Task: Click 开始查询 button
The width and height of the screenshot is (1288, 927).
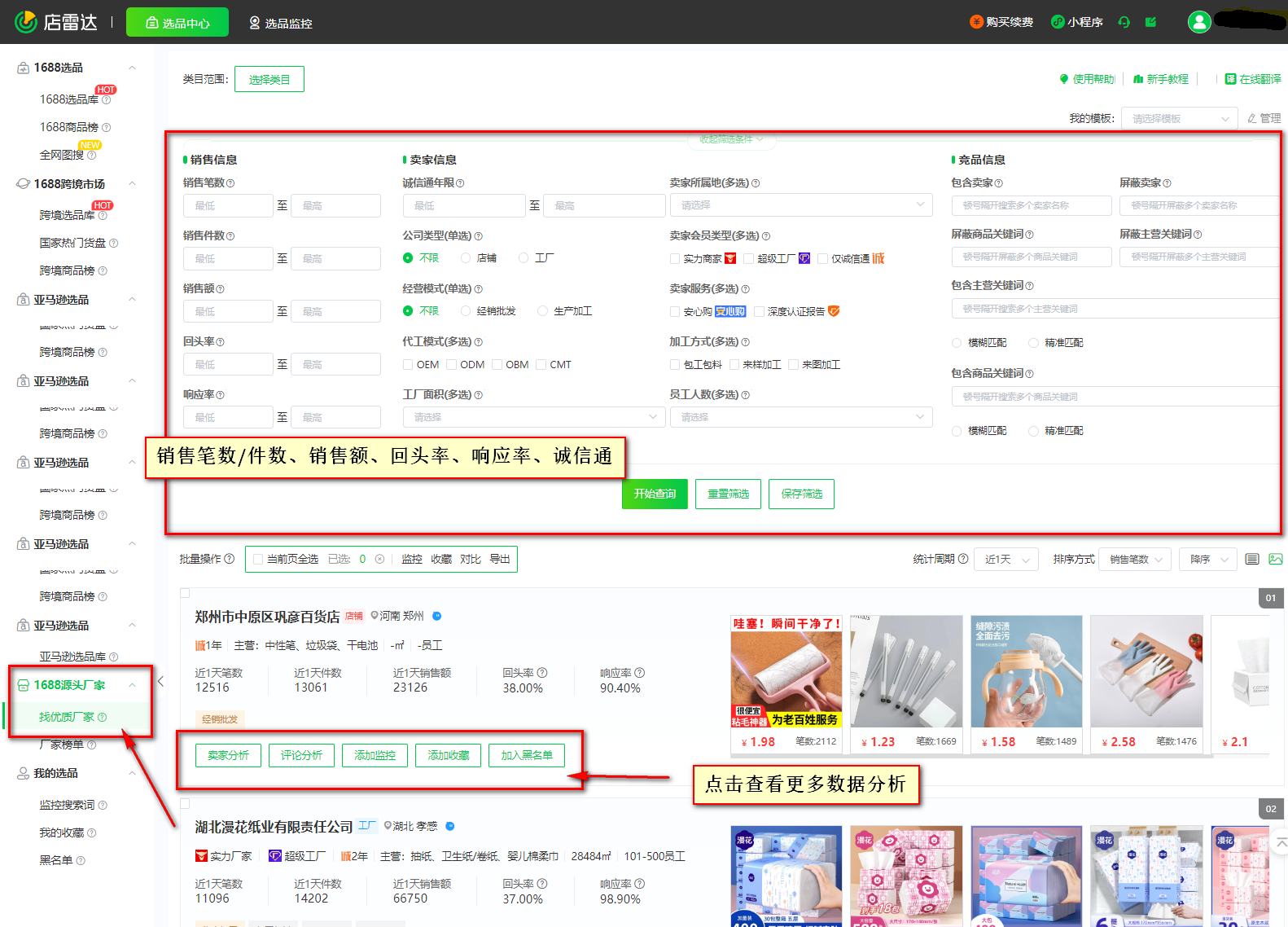Action: click(x=655, y=494)
